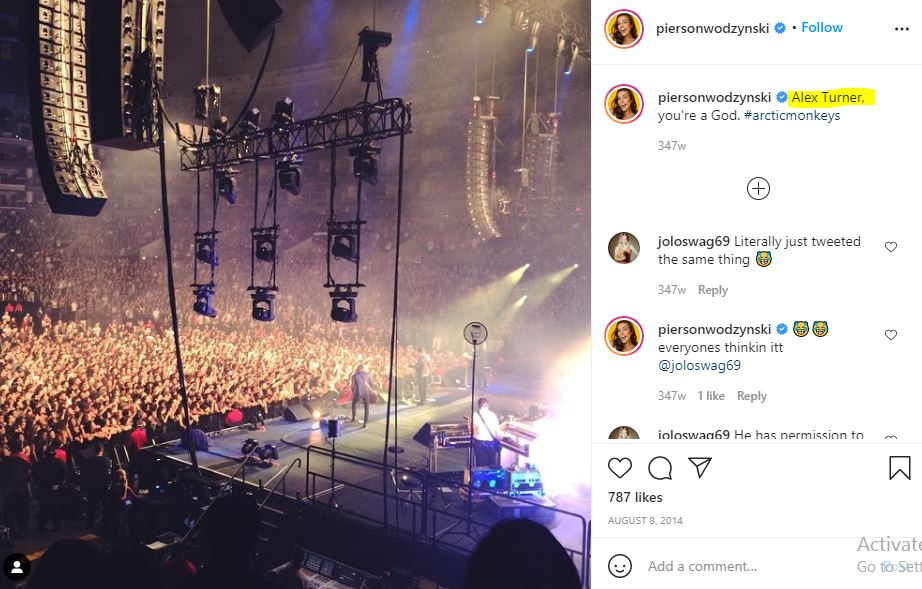The width and height of the screenshot is (922, 589).
Task: Open the comment bubble icon
Action: 660,468
